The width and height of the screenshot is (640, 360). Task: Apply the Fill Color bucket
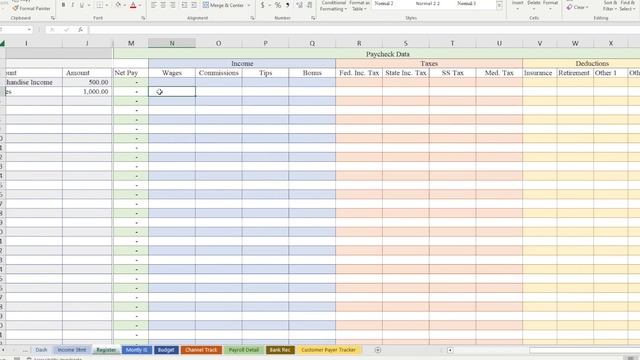click(118, 5)
